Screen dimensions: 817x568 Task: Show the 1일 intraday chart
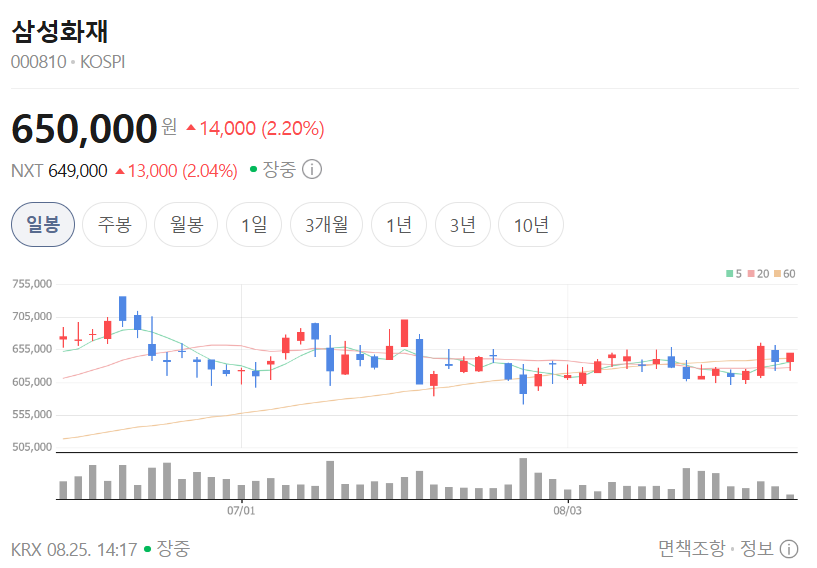pos(254,225)
